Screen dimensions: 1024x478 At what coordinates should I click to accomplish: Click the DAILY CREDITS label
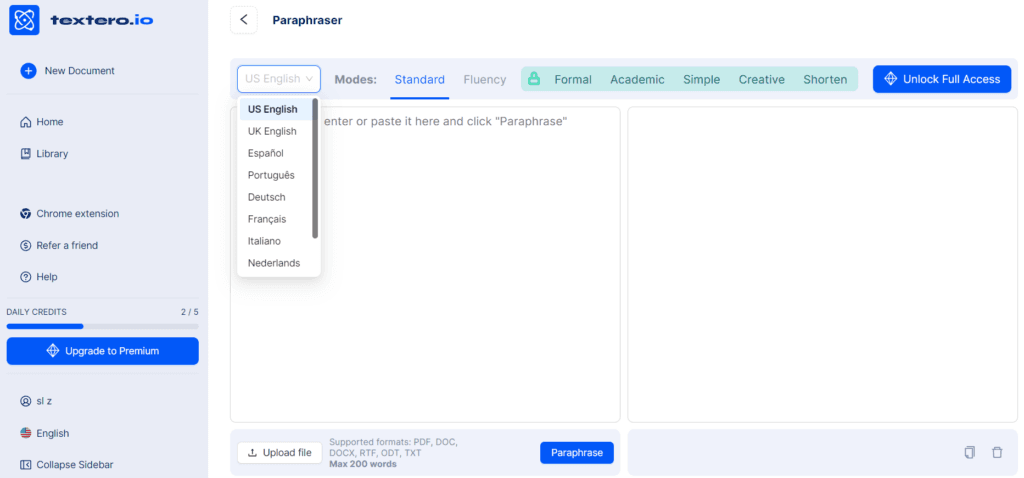[x=37, y=312]
